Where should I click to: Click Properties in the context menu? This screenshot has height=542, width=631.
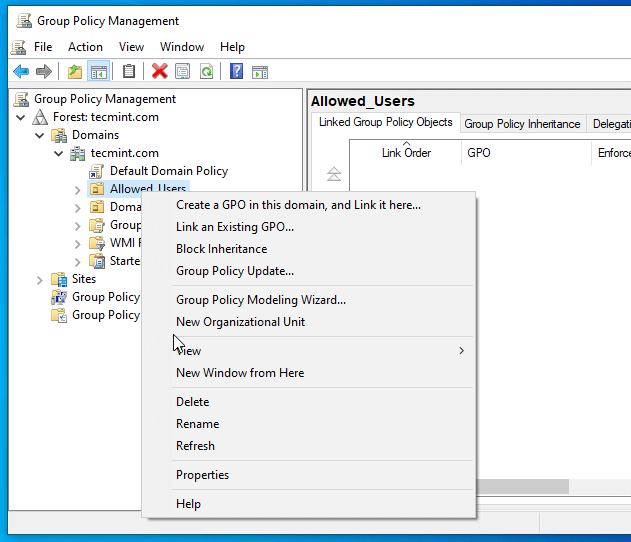coord(202,475)
